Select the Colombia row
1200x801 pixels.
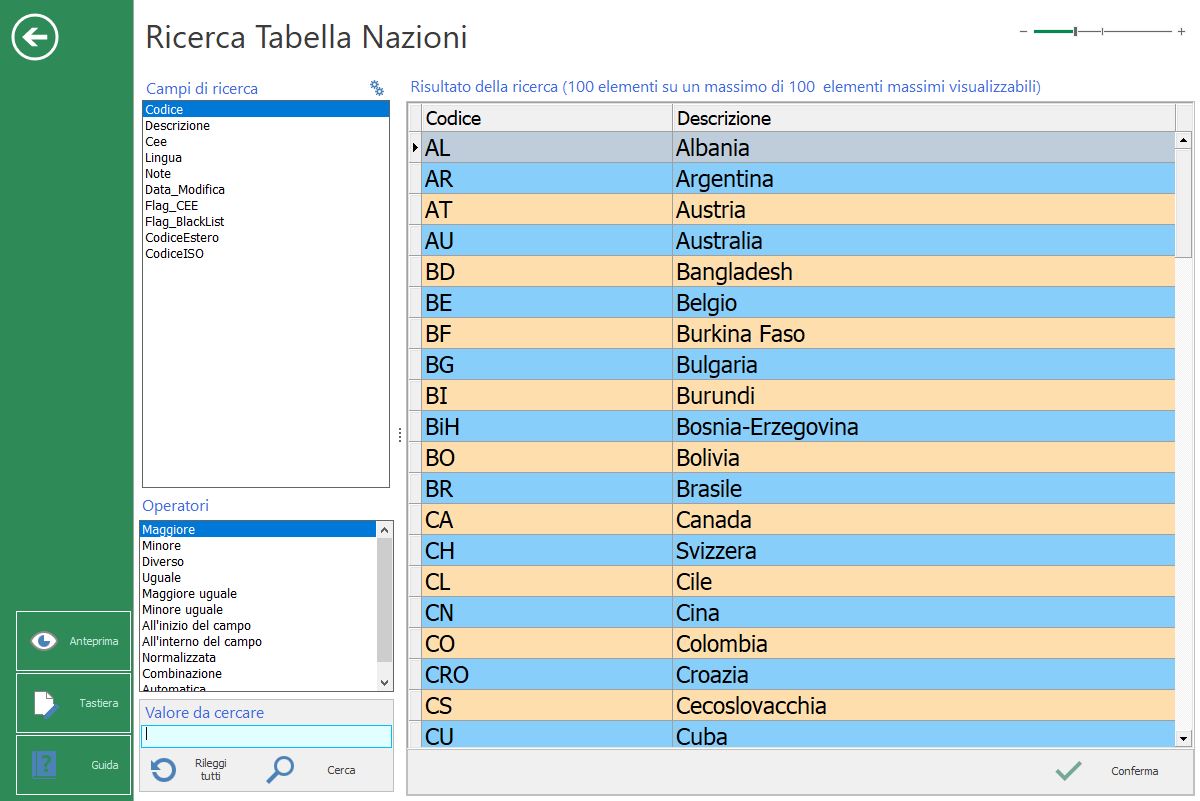pyautogui.click(x=791, y=644)
